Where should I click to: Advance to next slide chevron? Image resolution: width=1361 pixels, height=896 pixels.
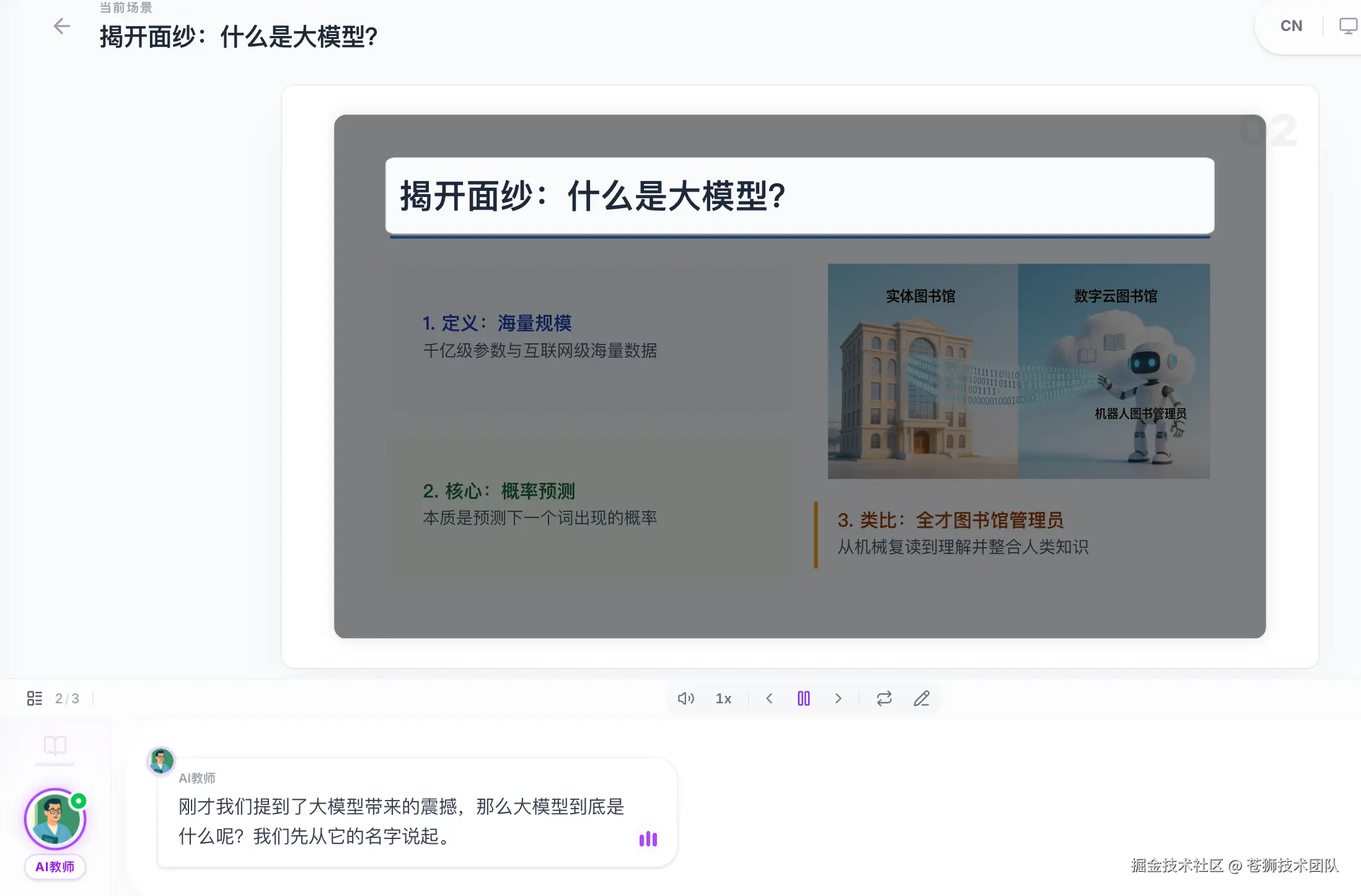click(x=838, y=698)
